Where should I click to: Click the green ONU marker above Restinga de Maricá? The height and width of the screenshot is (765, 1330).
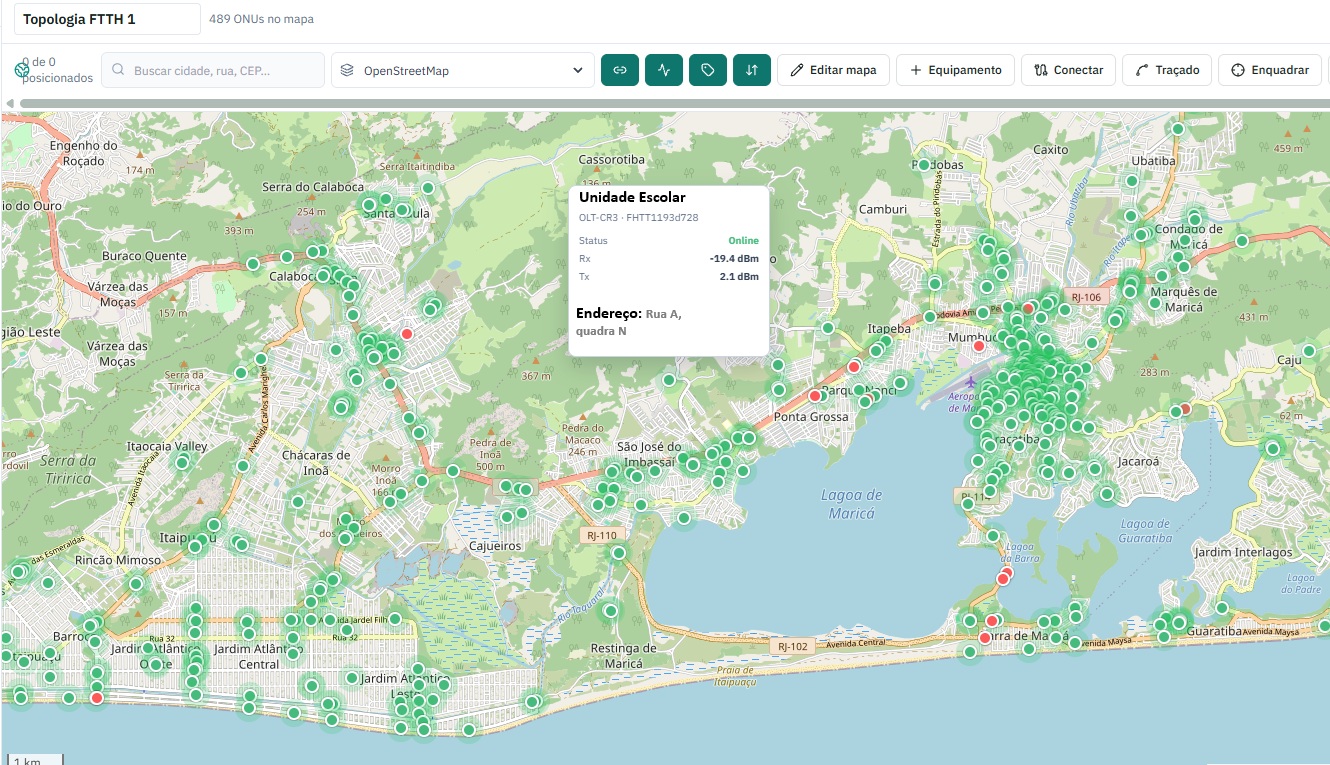click(611, 611)
